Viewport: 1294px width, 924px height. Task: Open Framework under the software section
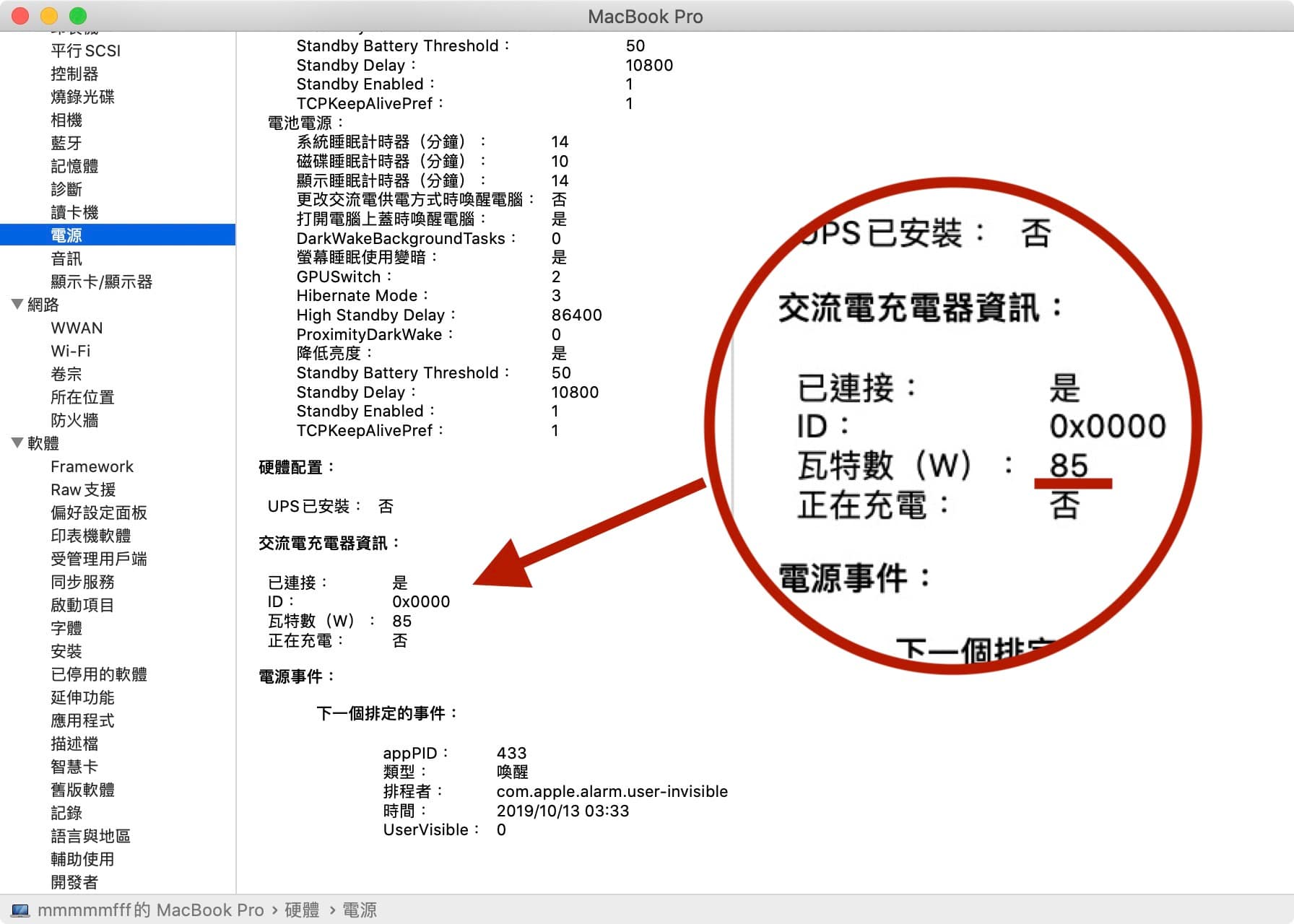(92, 466)
